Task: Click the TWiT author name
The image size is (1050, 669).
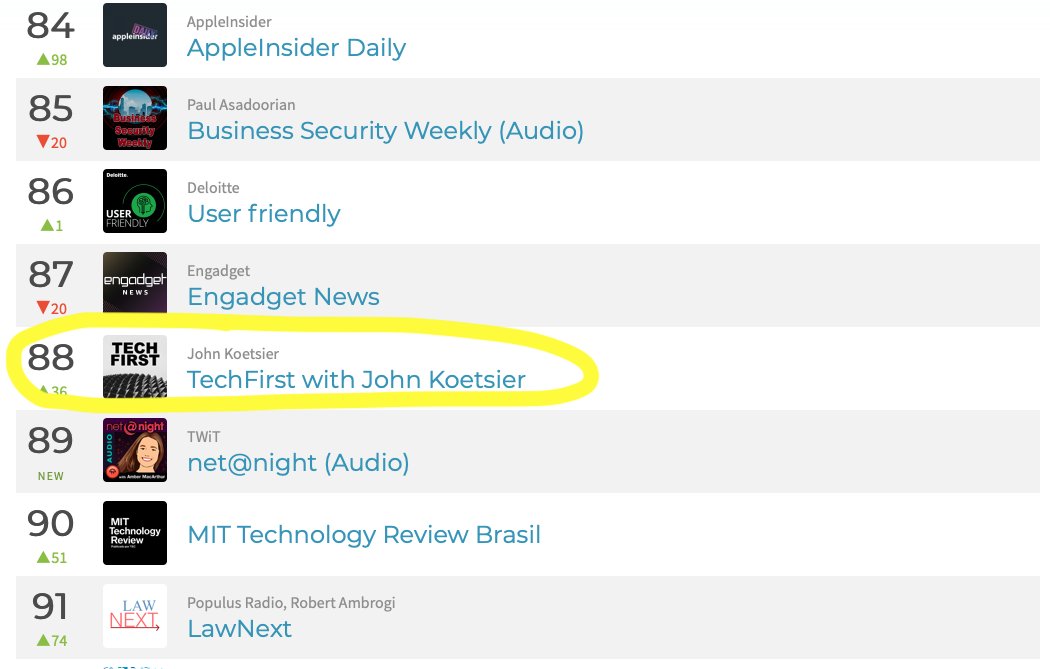Action: (204, 437)
